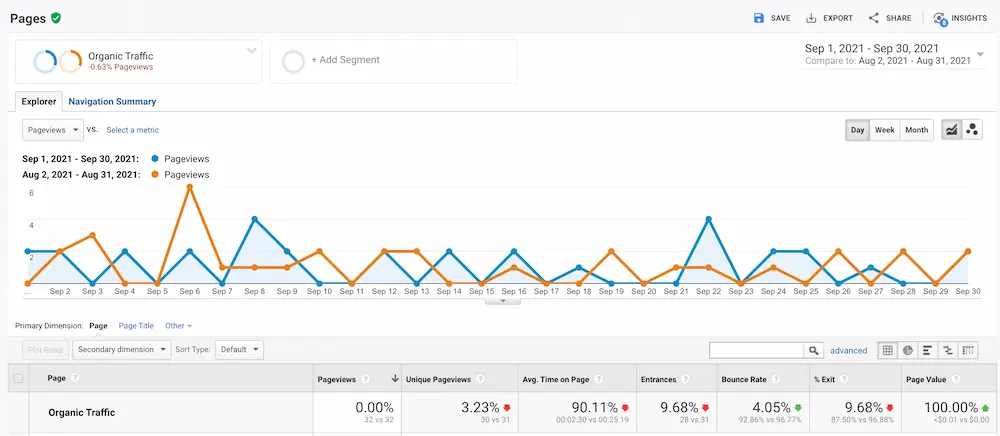Image resolution: width=1000 pixels, height=436 pixels.
Task: Click the search magnifier button
Action: click(814, 350)
